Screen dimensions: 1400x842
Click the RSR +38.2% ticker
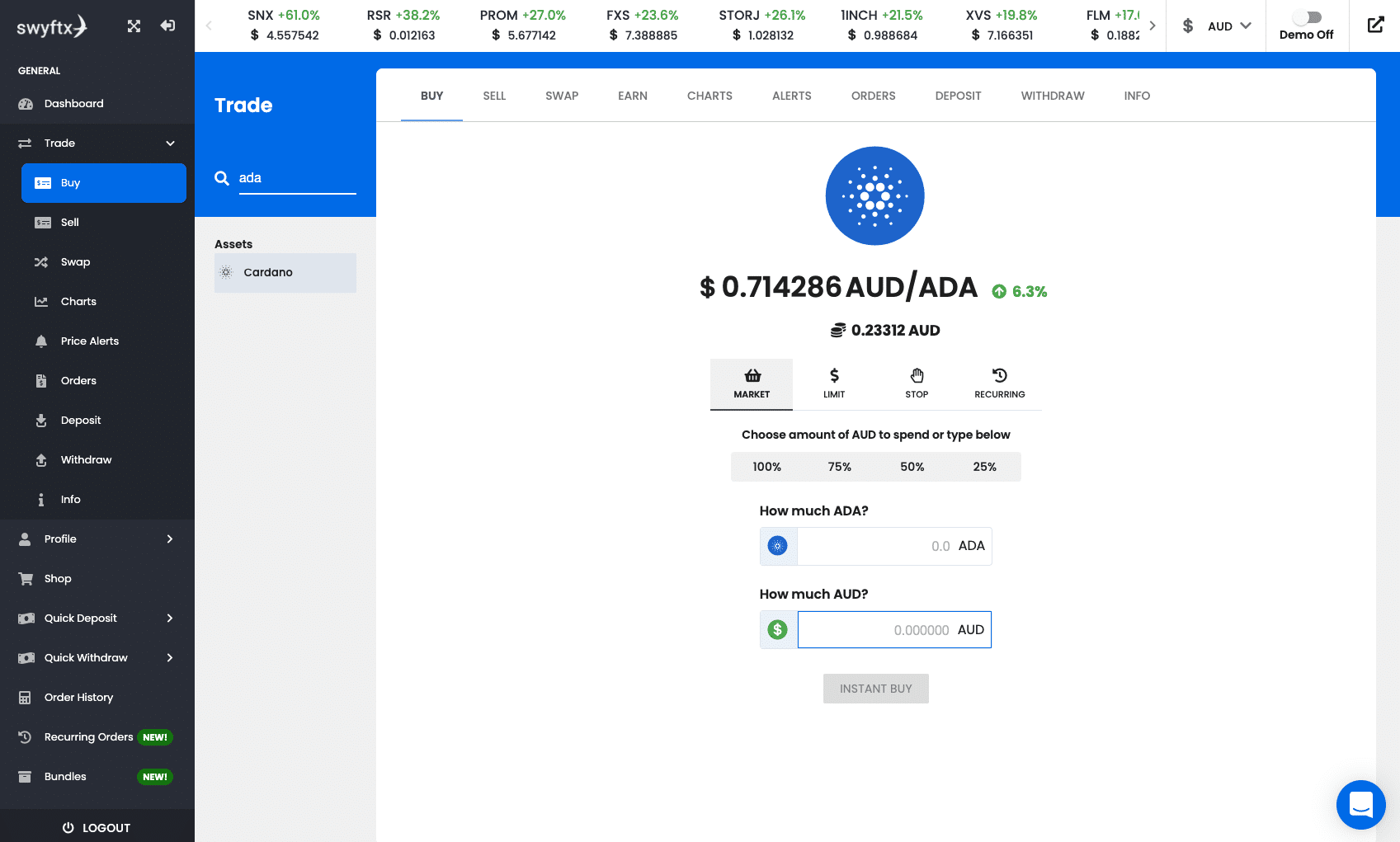(x=403, y=26)
